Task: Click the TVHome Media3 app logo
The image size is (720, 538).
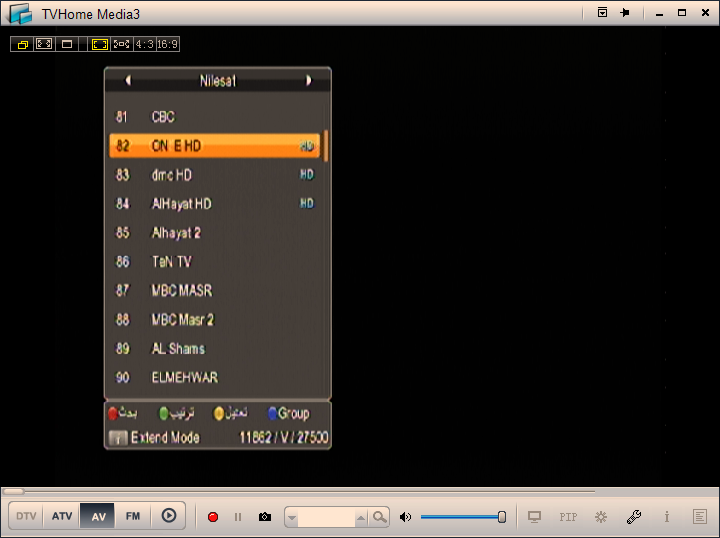Action: (20, 13)
